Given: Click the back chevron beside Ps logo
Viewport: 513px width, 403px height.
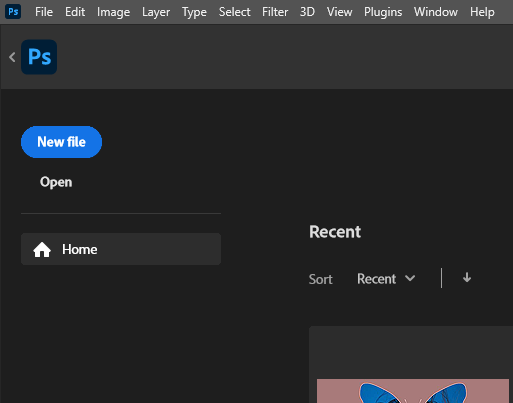Looking at the screenshot, I should pyautogui.click(x=12, y=57).
